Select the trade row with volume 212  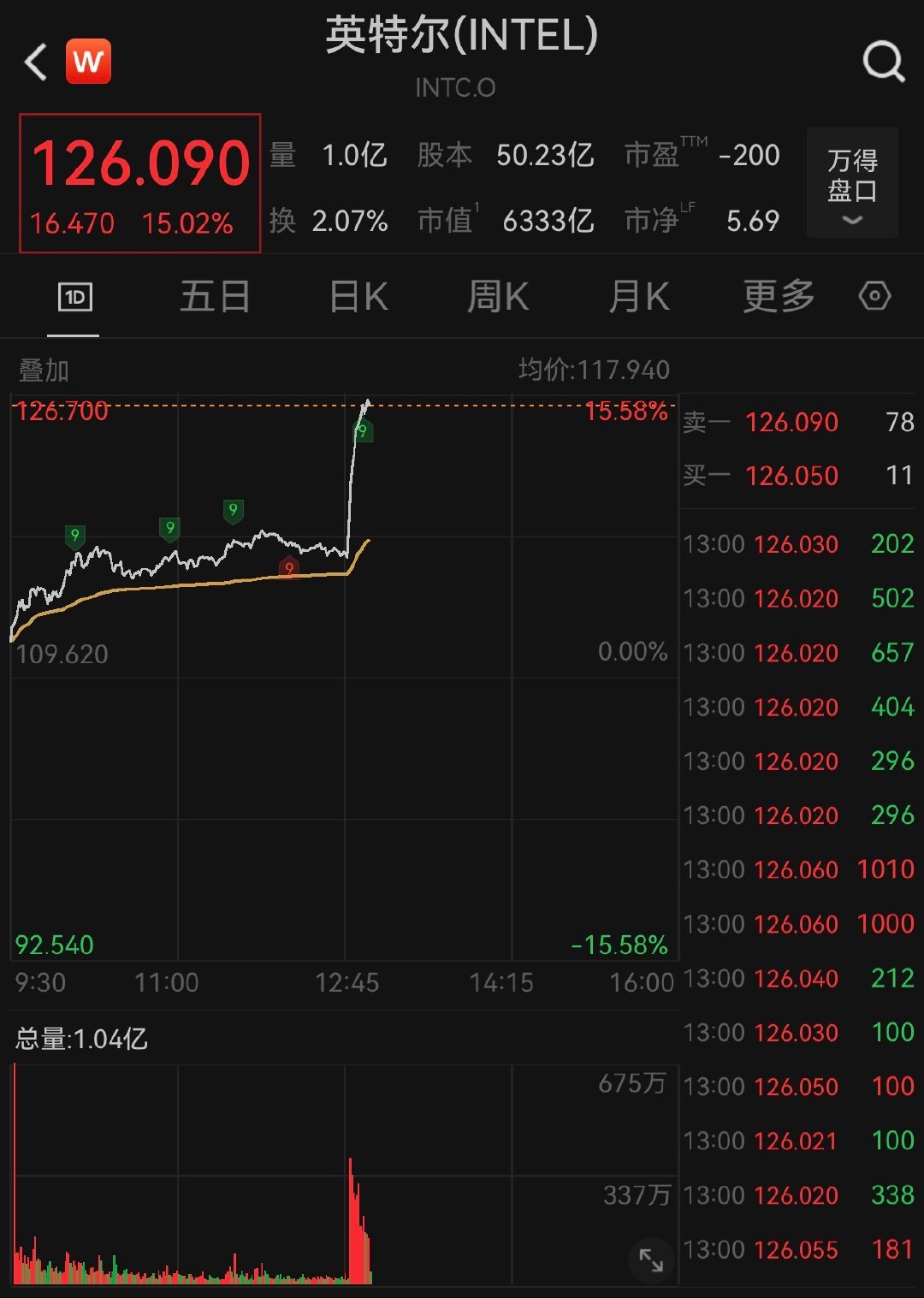pyautogui.click(x=799, y=978)
